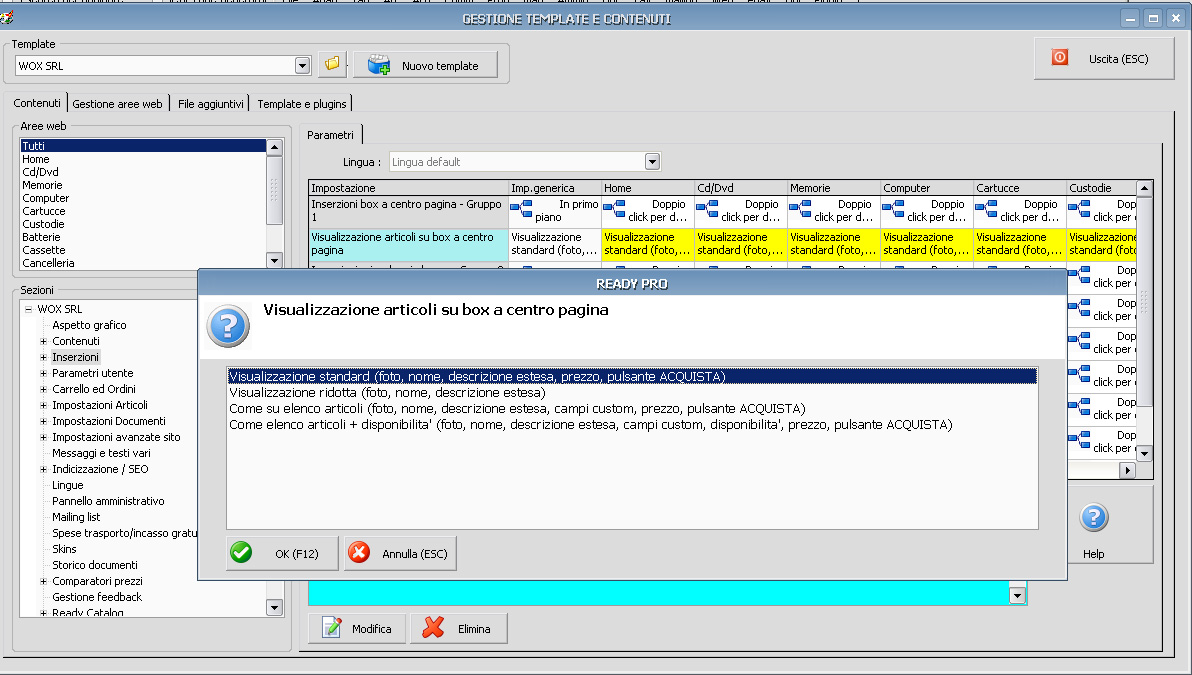Open template folder icon next to WOX SRL

[x=332, y=65]
